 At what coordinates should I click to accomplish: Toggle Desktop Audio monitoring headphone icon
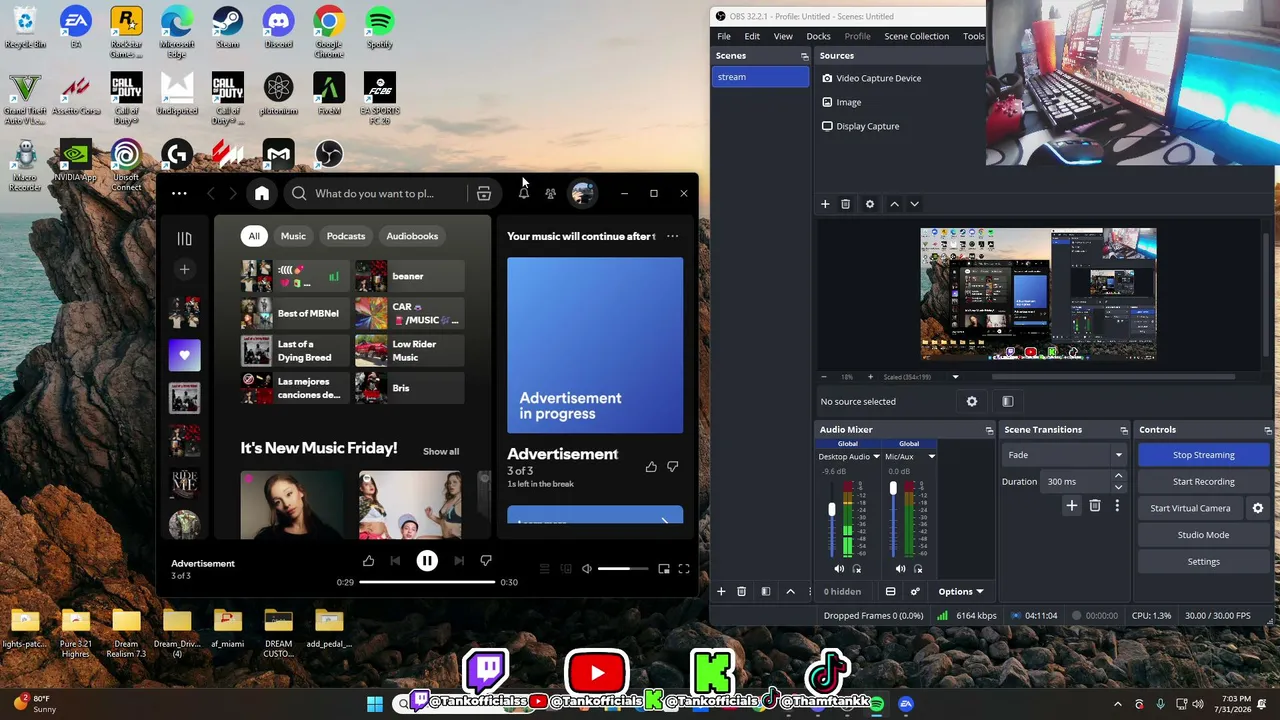coord(857,569)
